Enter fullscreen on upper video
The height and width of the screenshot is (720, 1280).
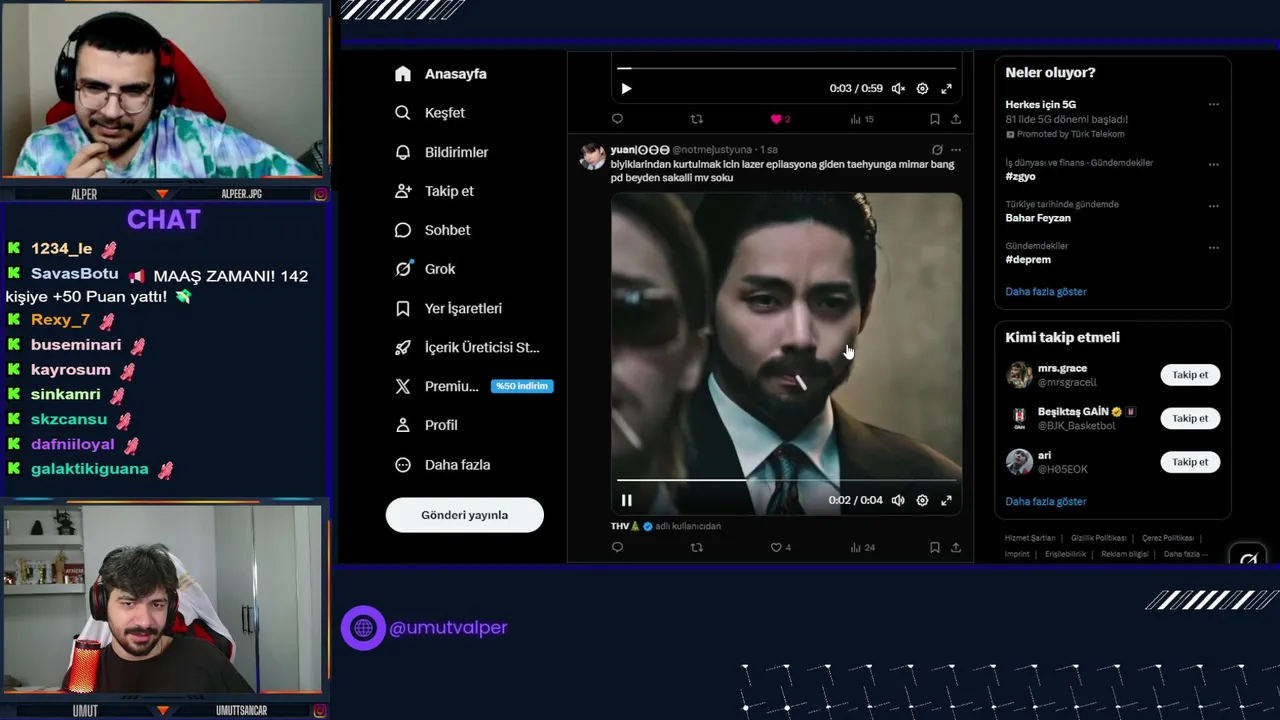(946, 89)
